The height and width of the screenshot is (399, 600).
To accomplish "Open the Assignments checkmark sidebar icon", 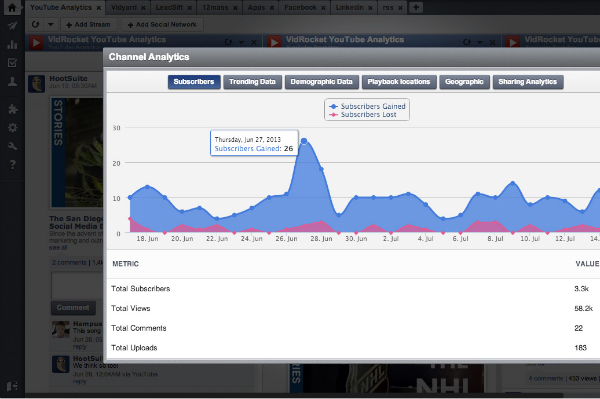I will 12,63.
